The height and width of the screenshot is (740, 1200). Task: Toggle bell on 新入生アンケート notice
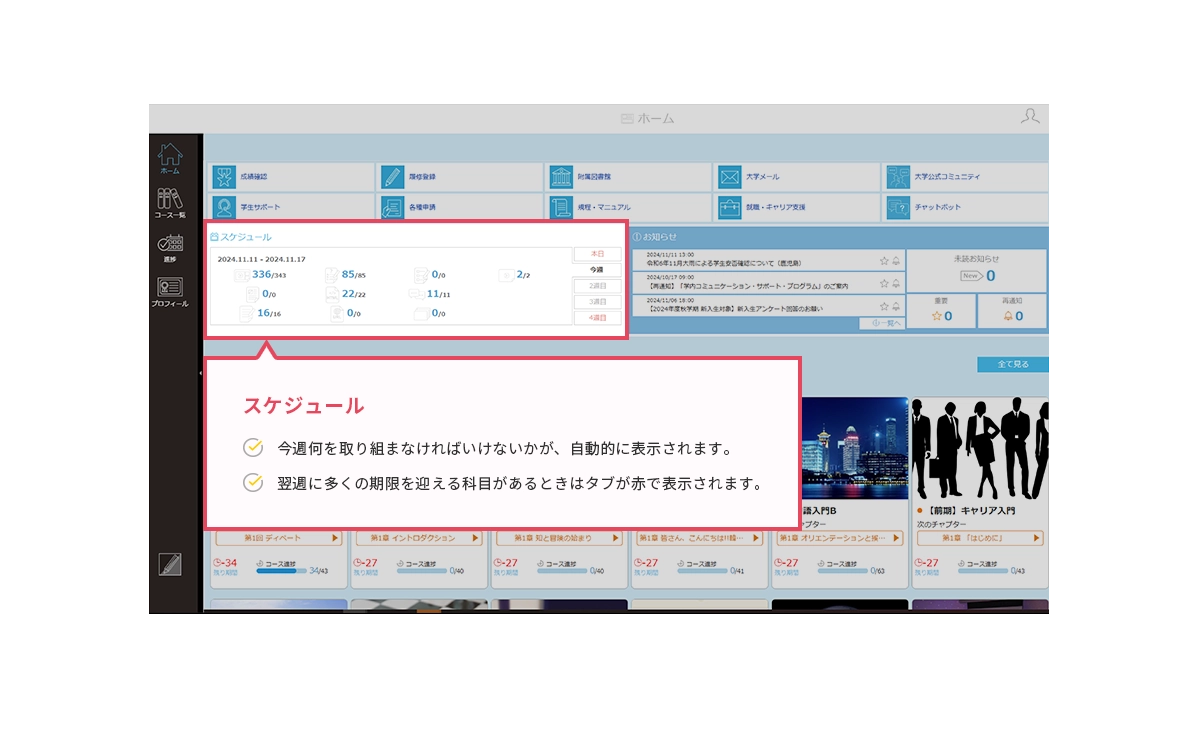[896, 307]
